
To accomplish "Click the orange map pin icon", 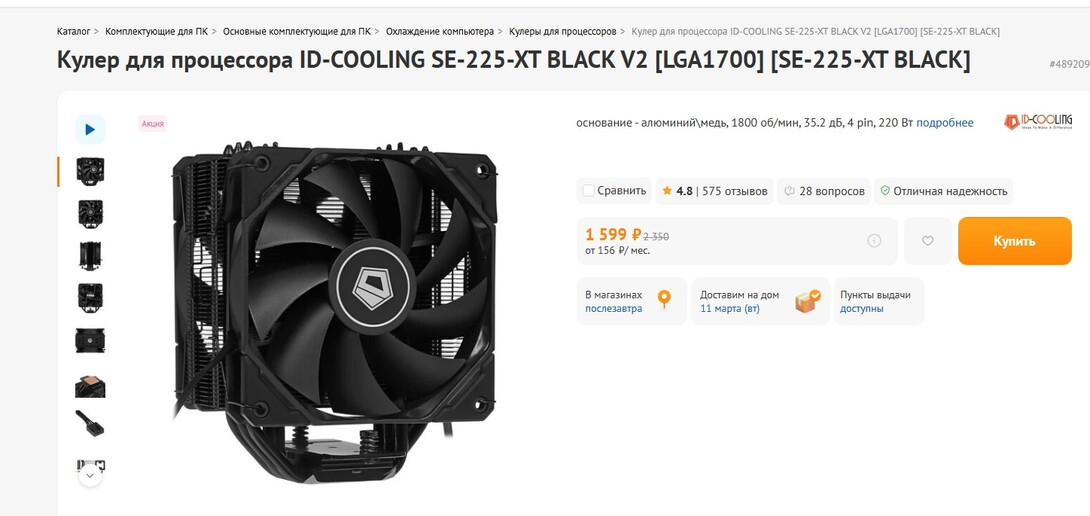I will click(664, 300).
